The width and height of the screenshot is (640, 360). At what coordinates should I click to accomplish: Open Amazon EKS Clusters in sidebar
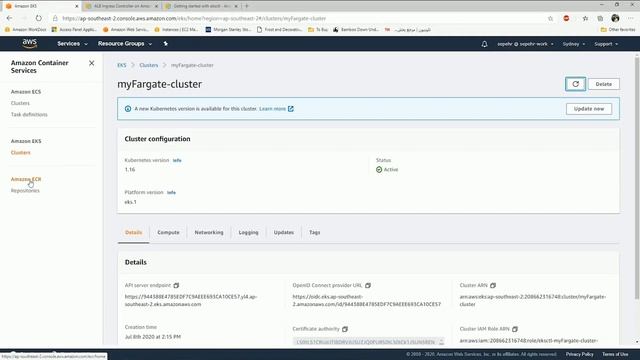(x=20, y=153)
